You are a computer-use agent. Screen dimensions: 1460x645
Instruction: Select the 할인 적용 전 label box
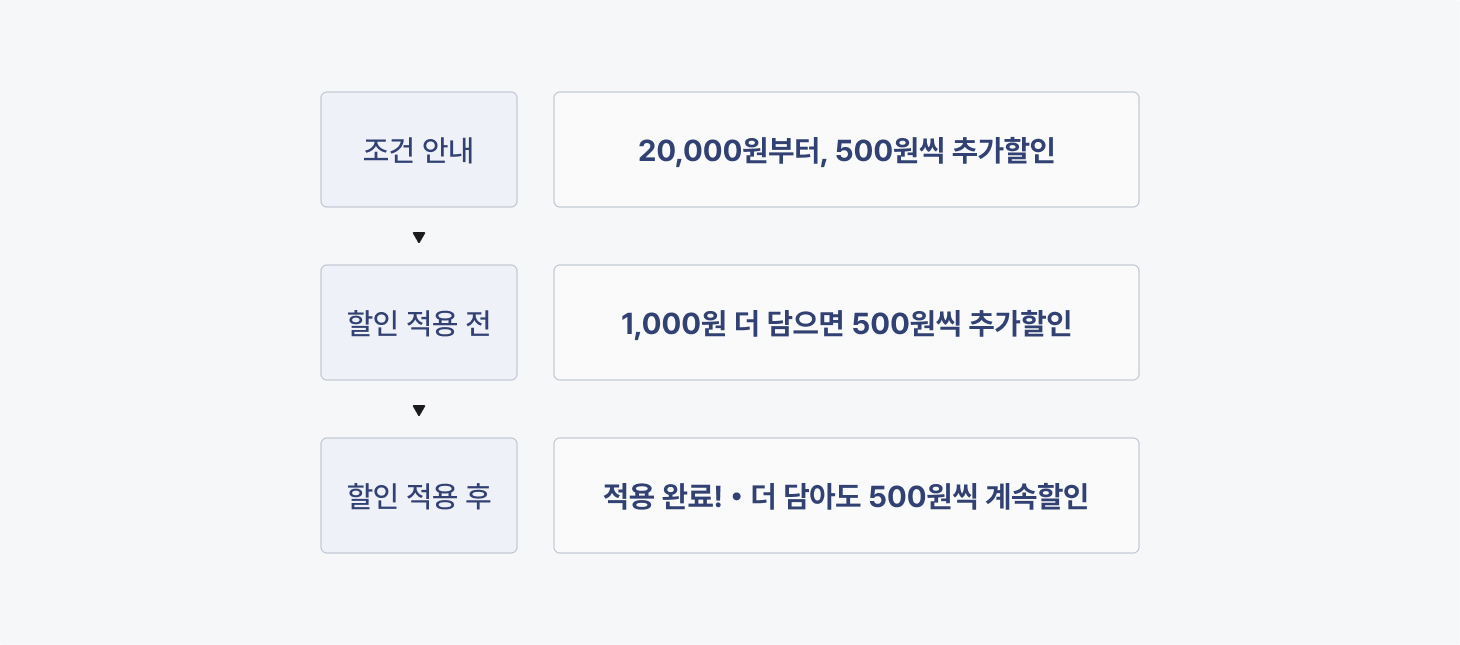(419, 323)
